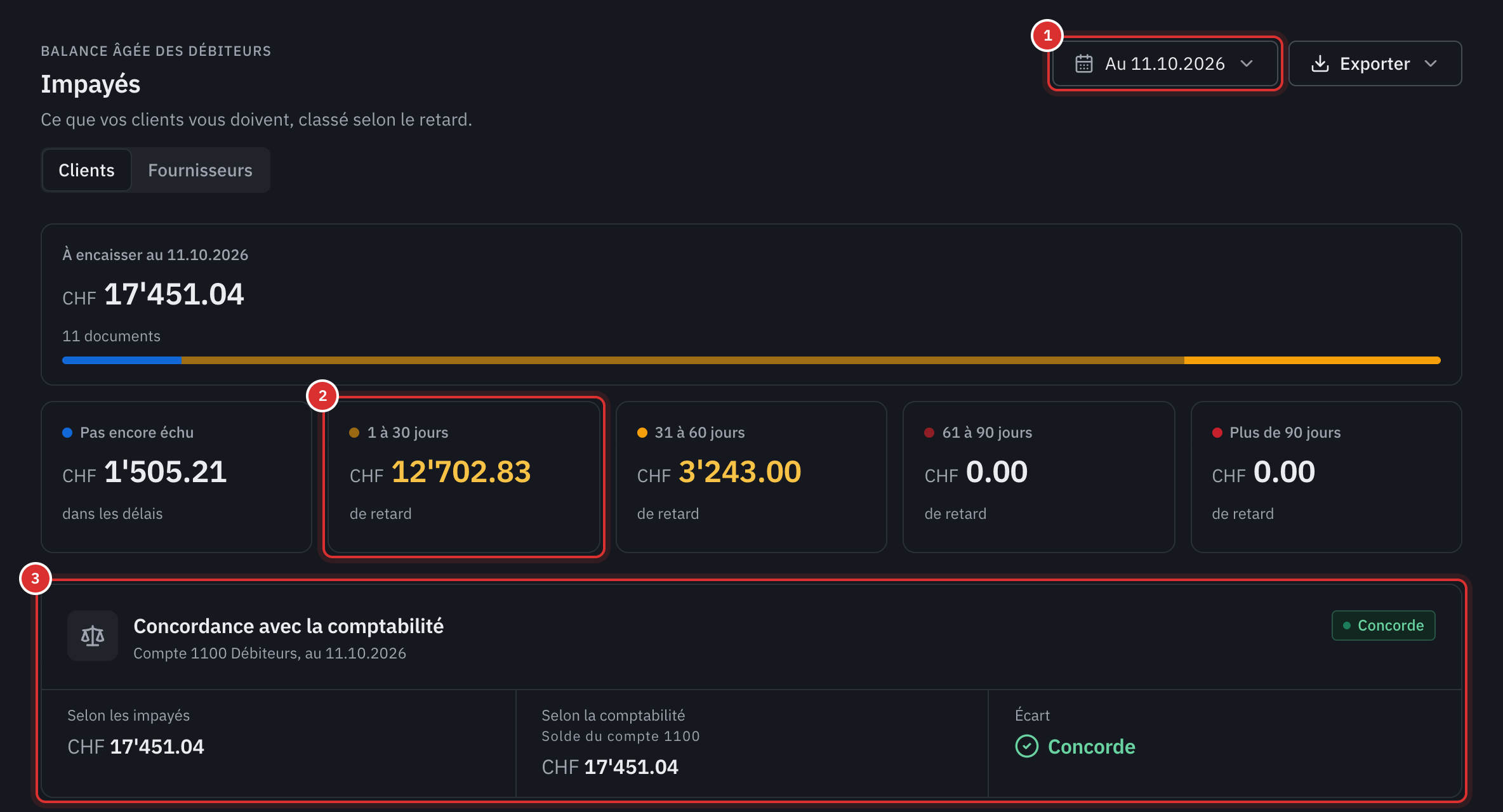Click the scales icon beside Concordance title
Viewport: 1503px width, 812px height.
point(93,636)
